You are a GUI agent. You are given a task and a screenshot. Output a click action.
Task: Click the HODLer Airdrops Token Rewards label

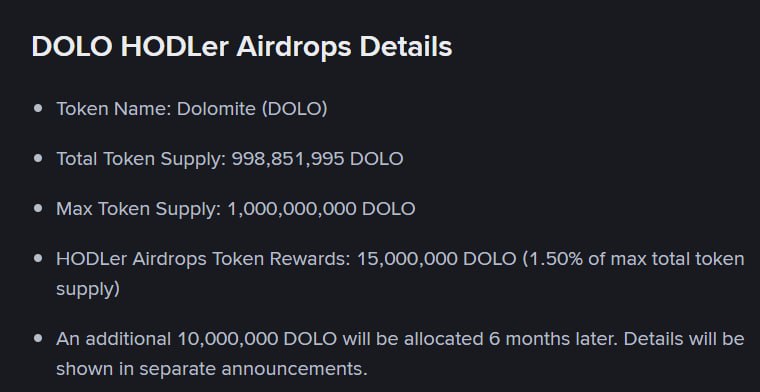(x=203, y=259)
